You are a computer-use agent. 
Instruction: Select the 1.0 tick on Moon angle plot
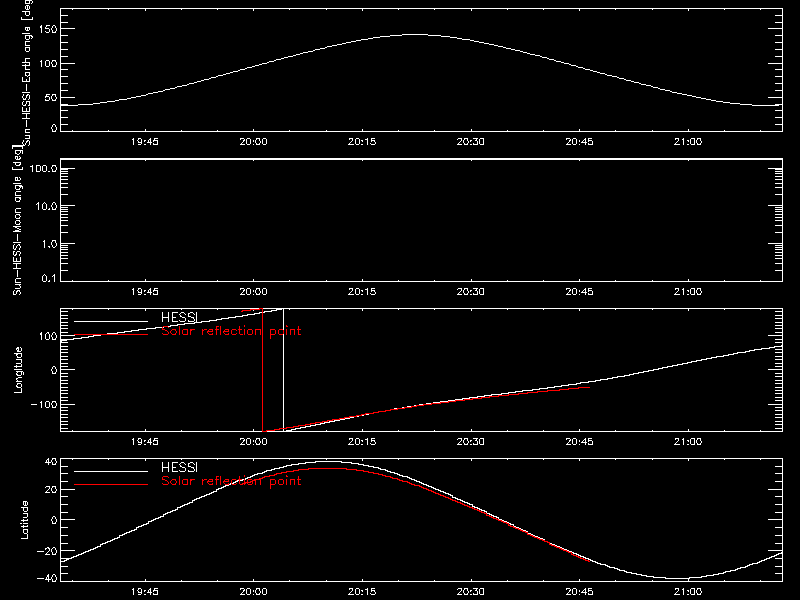49,244
